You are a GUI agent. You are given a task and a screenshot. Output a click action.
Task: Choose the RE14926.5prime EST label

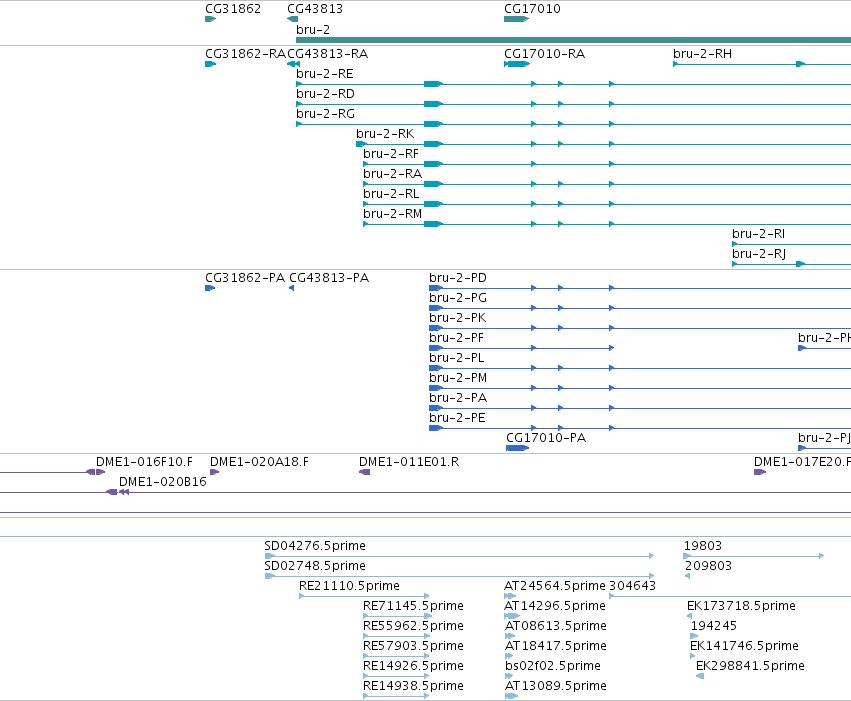pos(413,666)
